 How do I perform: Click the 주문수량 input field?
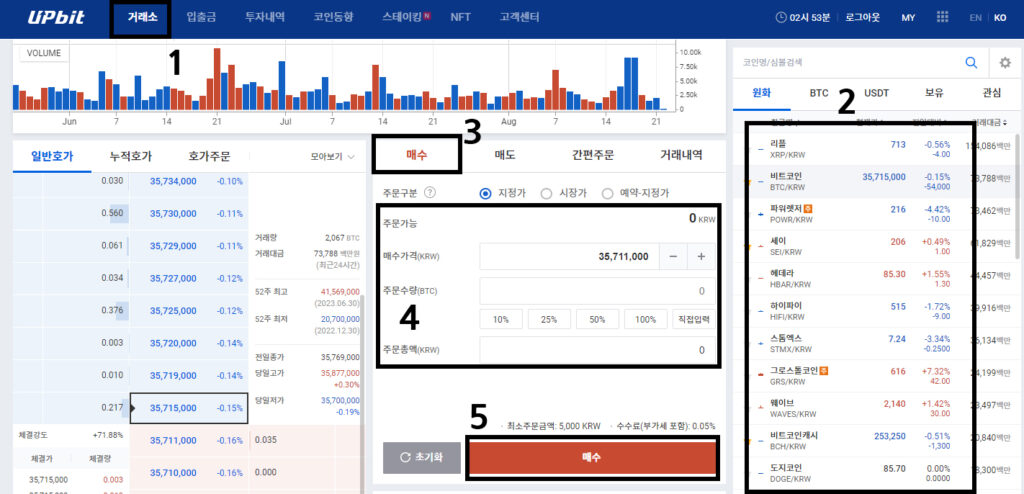pos(598,291)
